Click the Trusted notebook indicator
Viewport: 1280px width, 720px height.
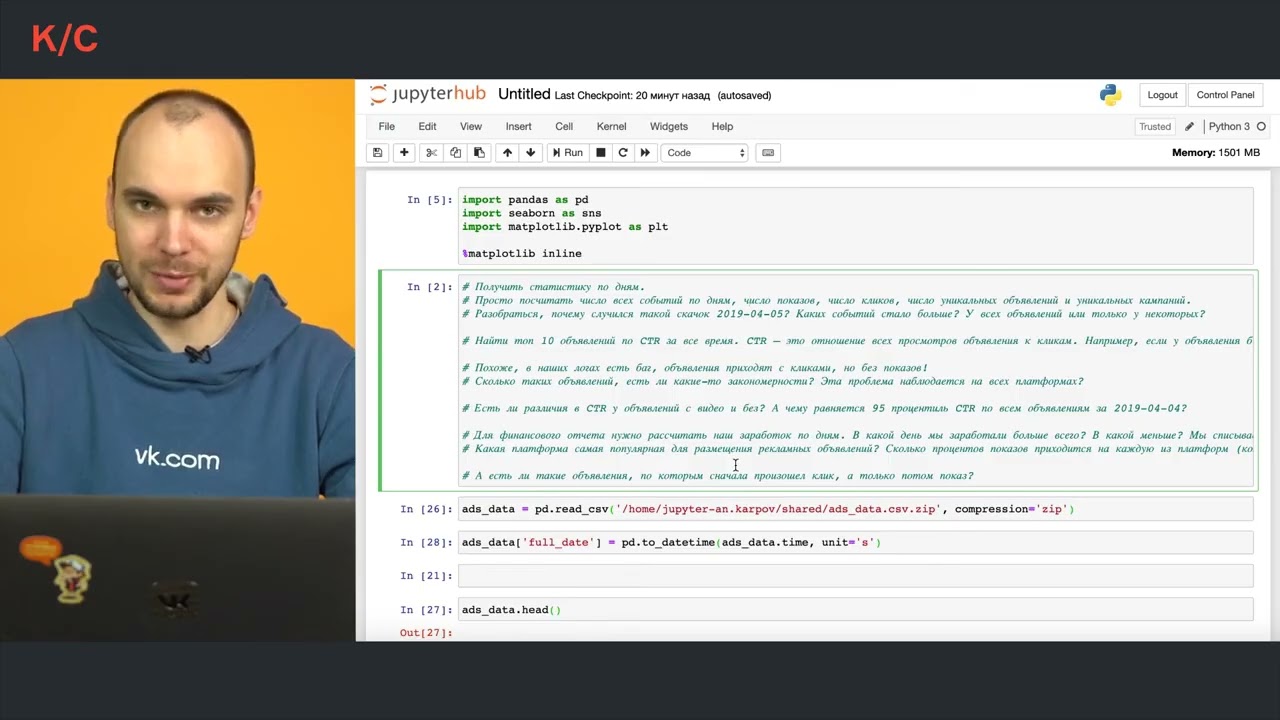pos(1155,127)
